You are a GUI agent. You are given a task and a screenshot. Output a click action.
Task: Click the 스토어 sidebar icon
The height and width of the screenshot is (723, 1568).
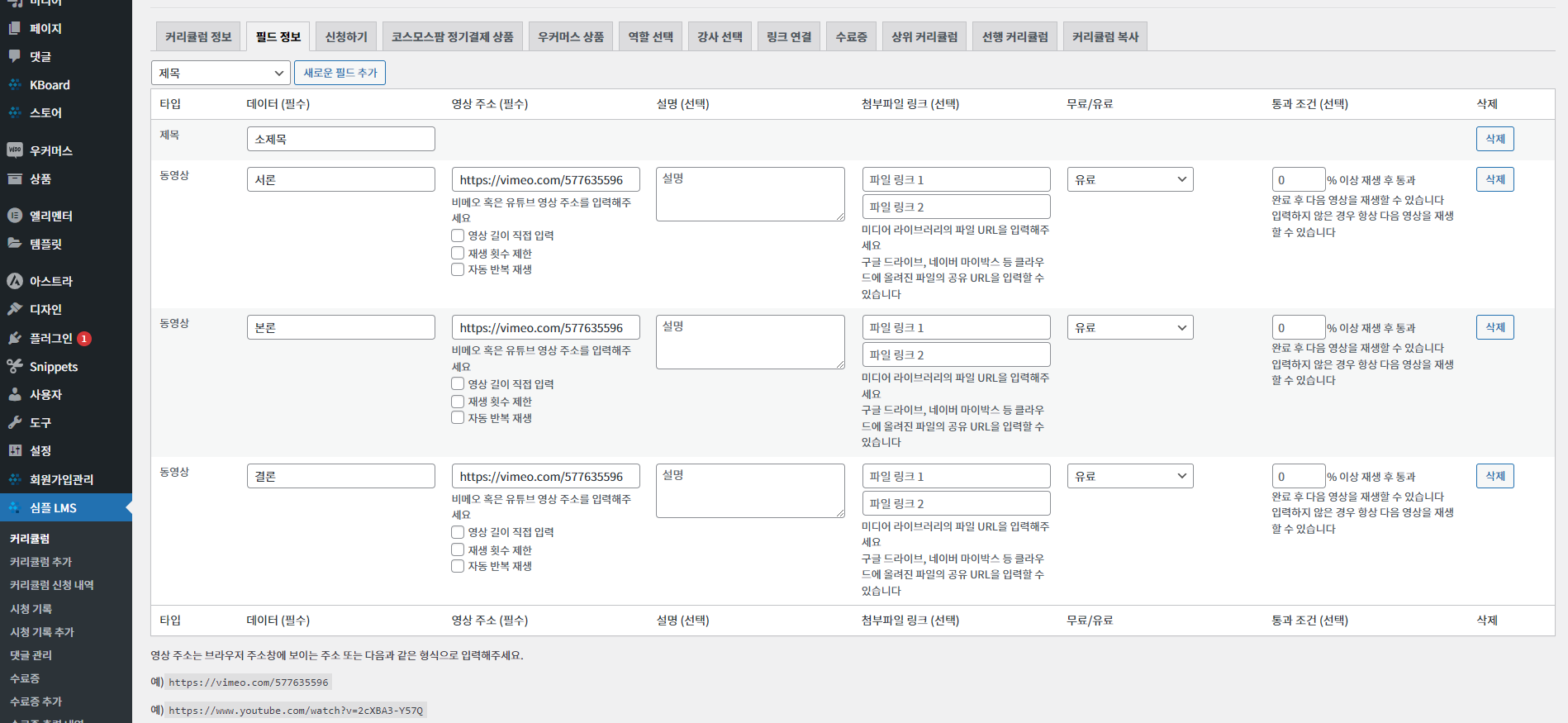coord(15,112)
